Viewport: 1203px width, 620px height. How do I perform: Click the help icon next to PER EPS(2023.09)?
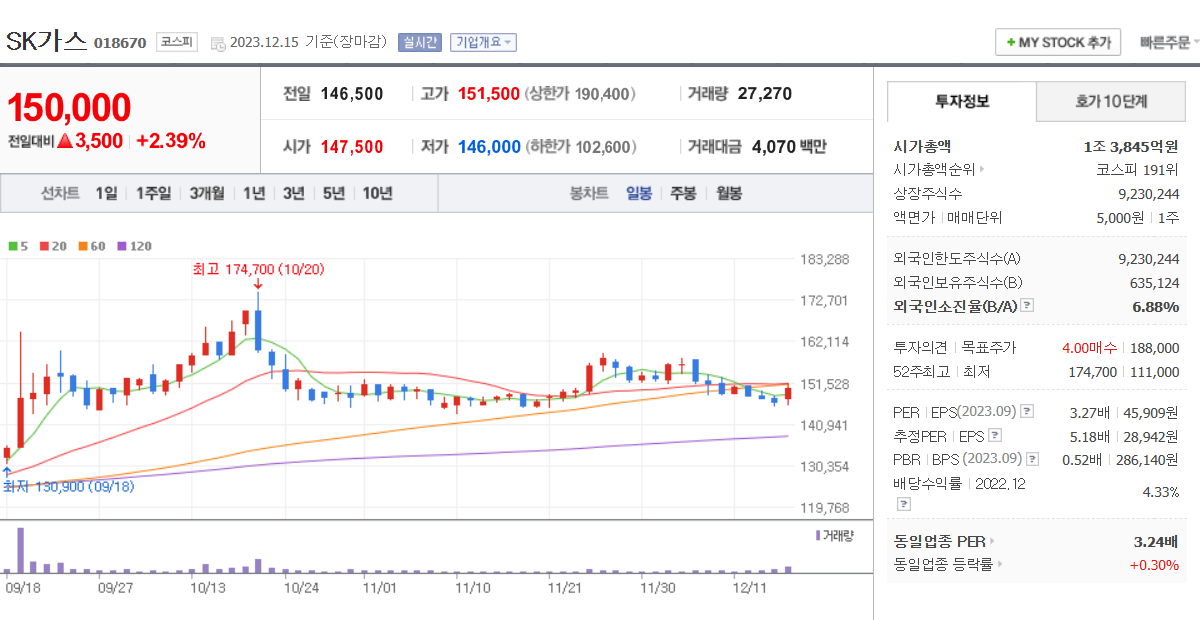(x=1027, y=412)
